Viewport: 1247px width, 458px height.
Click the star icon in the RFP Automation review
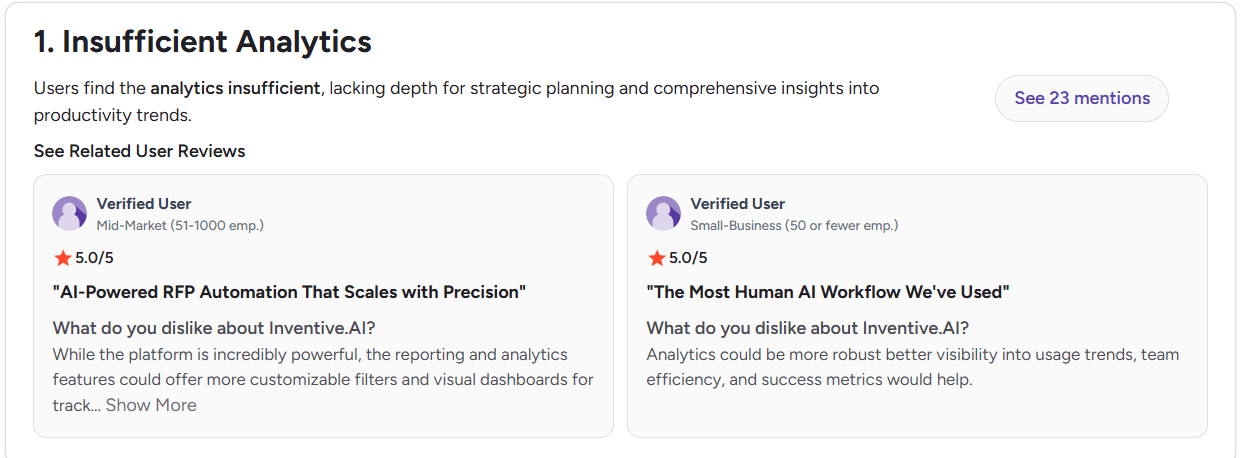(63, 258)
